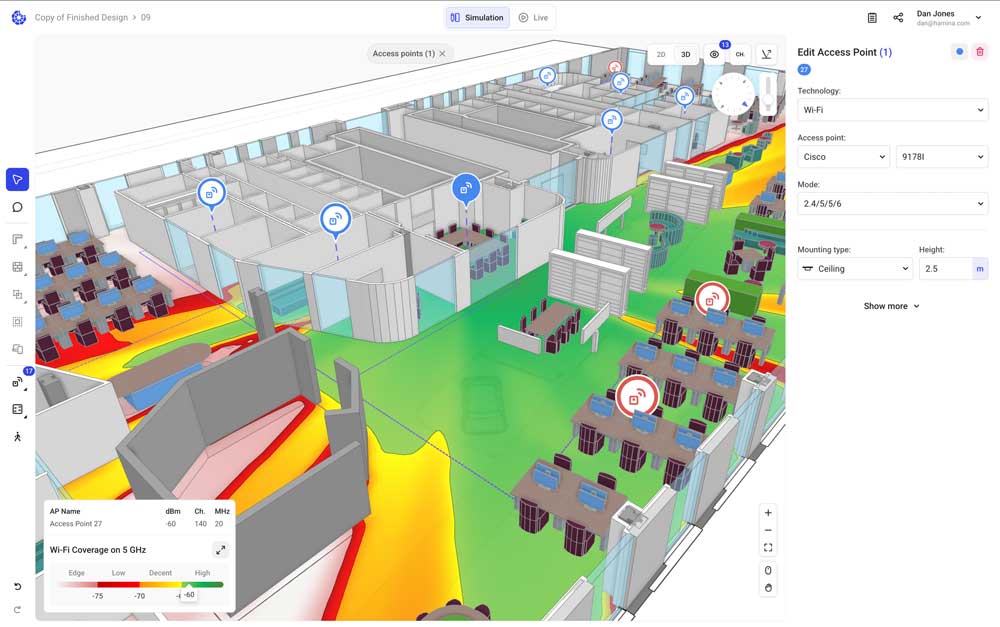Click the share icon in header
1000x627 pixels.
[x=898, y=18]
